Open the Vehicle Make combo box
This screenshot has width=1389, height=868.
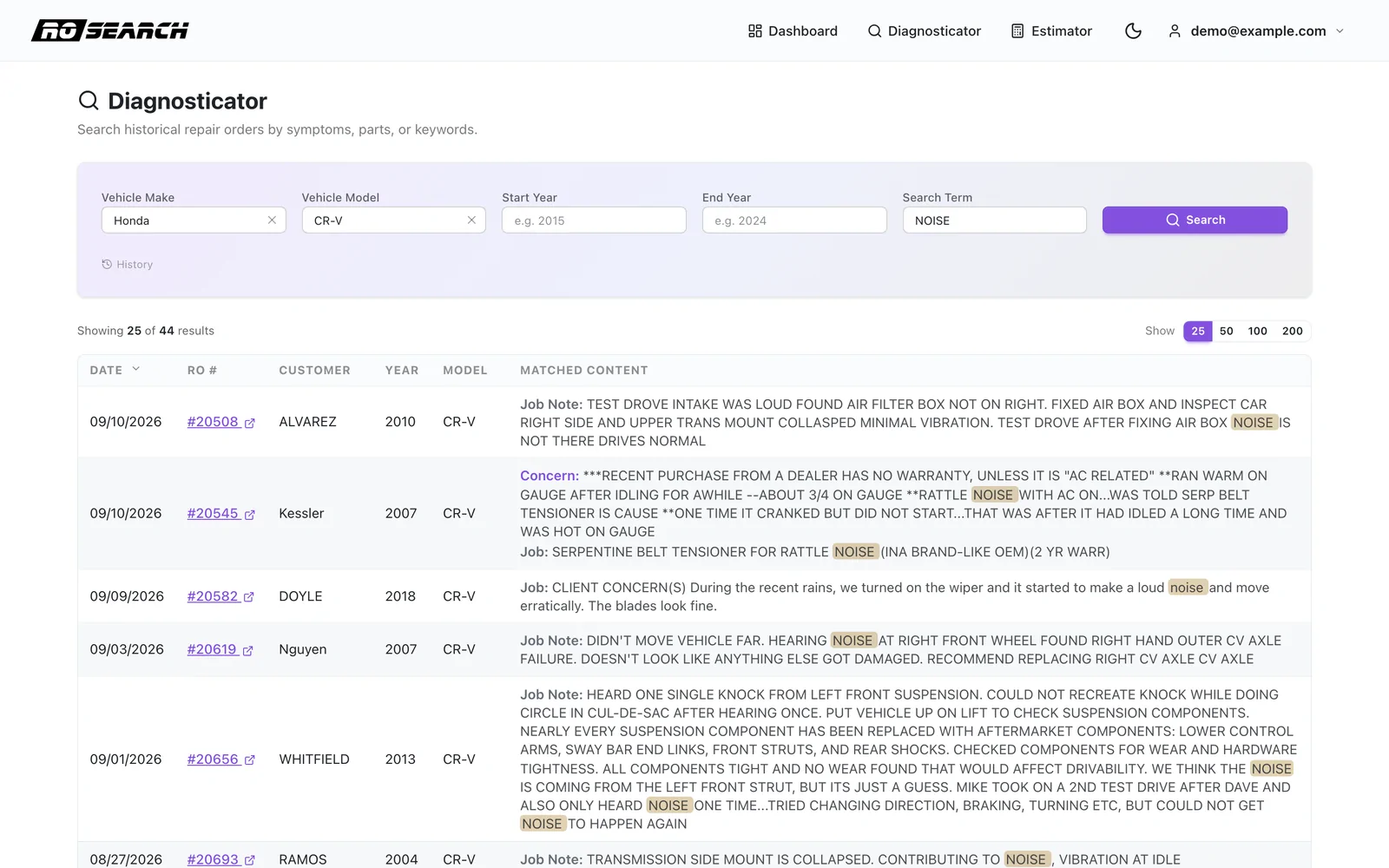pos(194,220)
